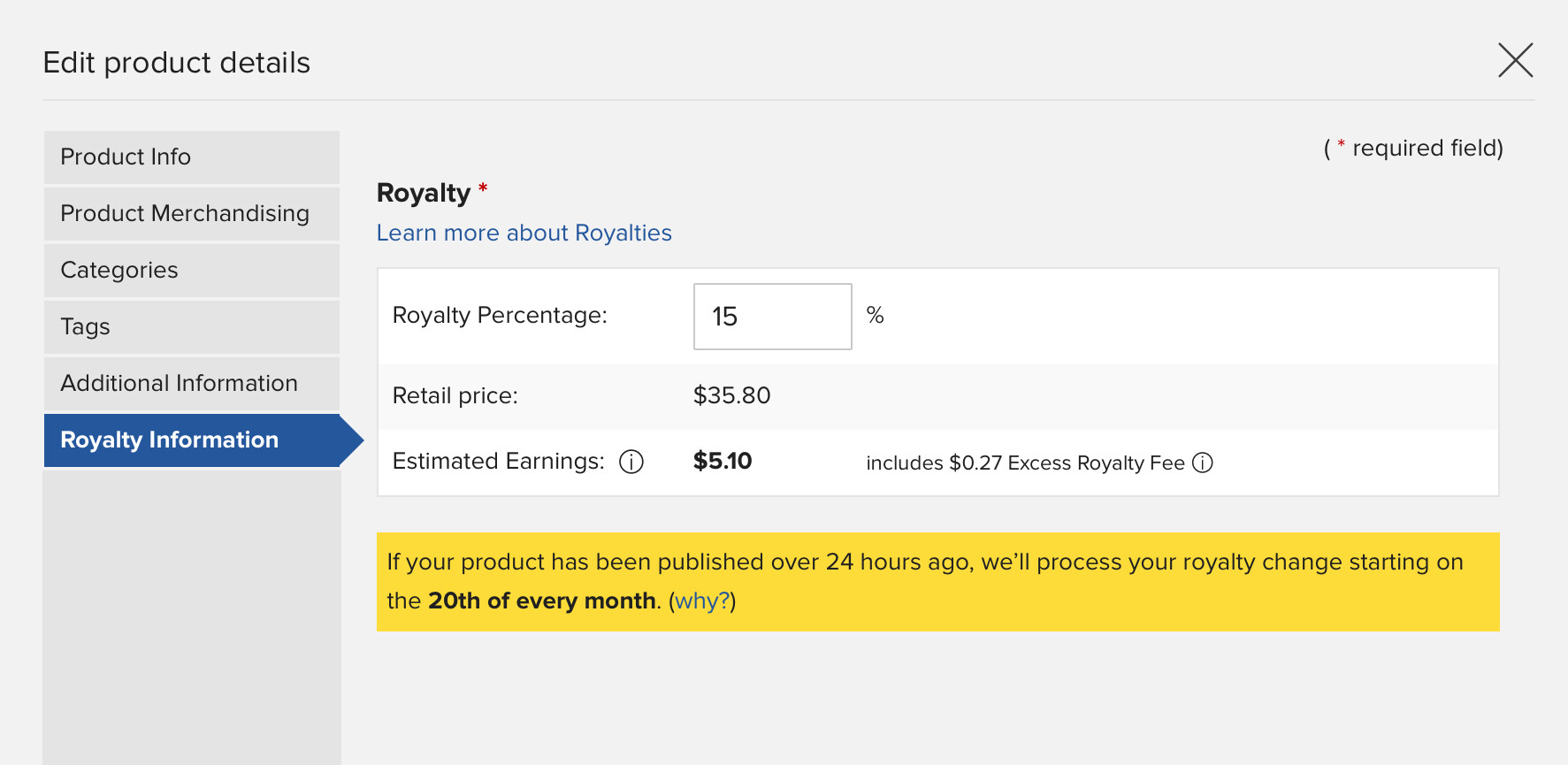Click the 'required field' note
1568x765 pixels.
(x=1413, y=148)
